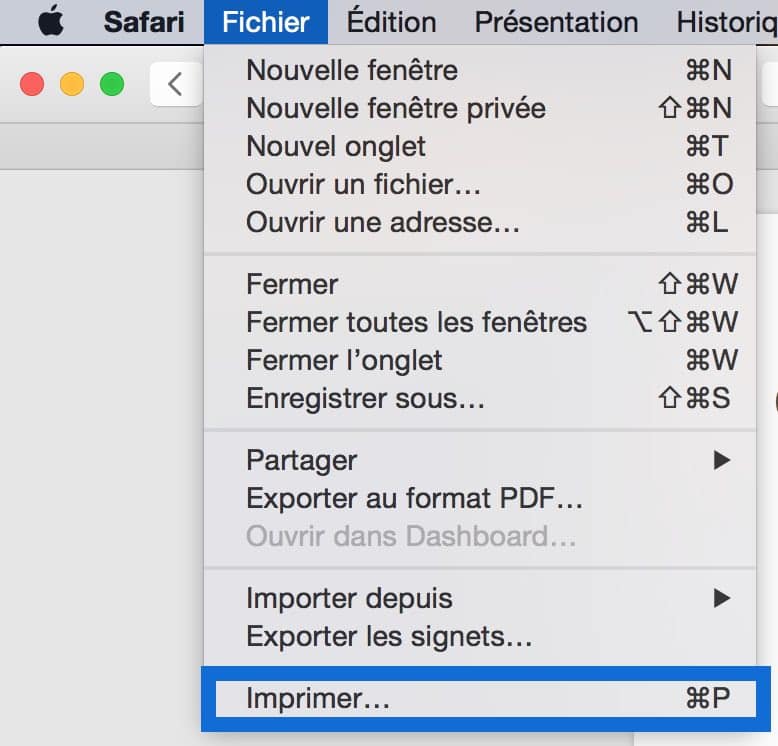Select Nouvel onglet
The height and width of the screenshot is (746, 778).
[480, 146]
